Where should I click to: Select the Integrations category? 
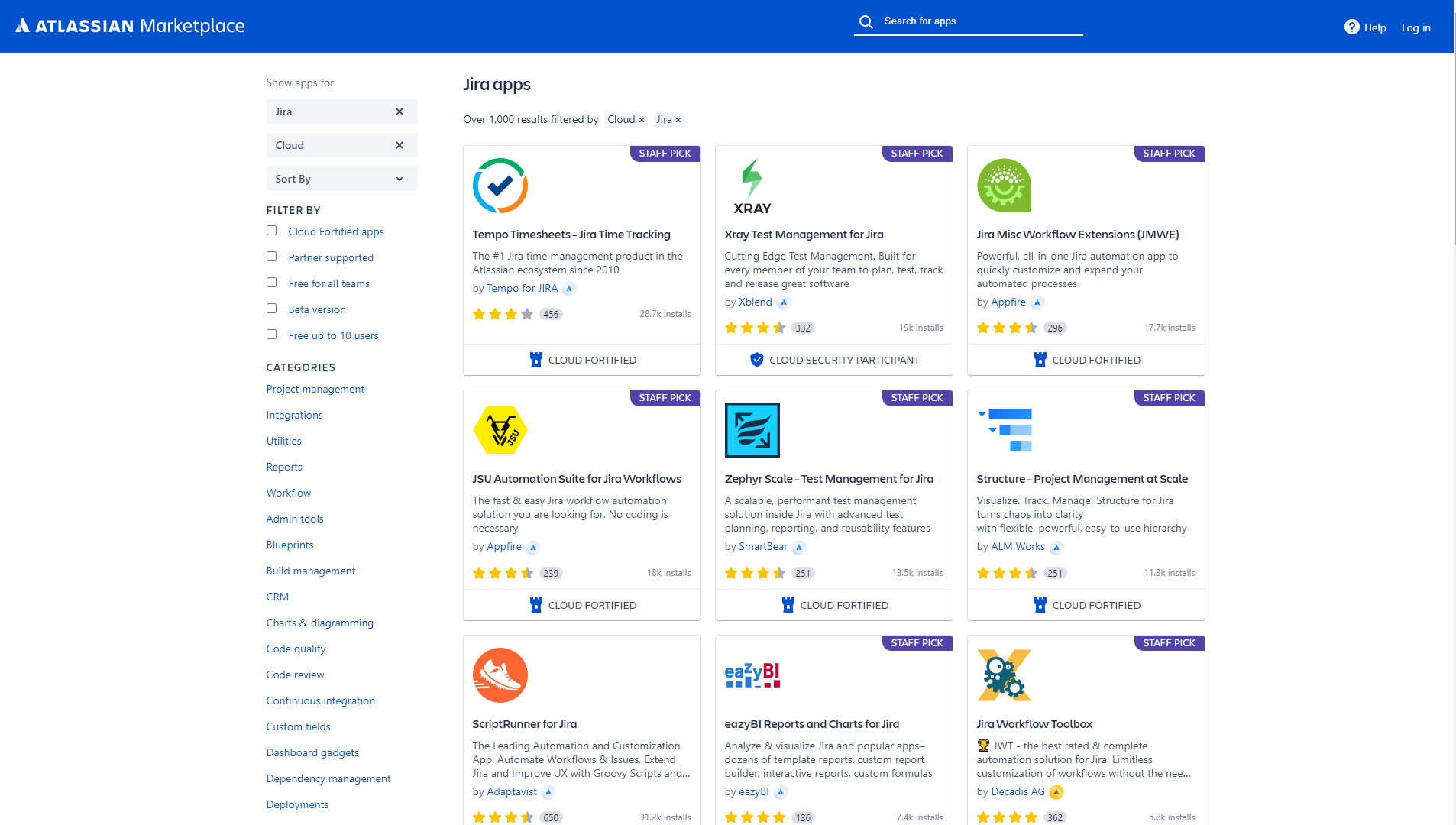point(295,415)
